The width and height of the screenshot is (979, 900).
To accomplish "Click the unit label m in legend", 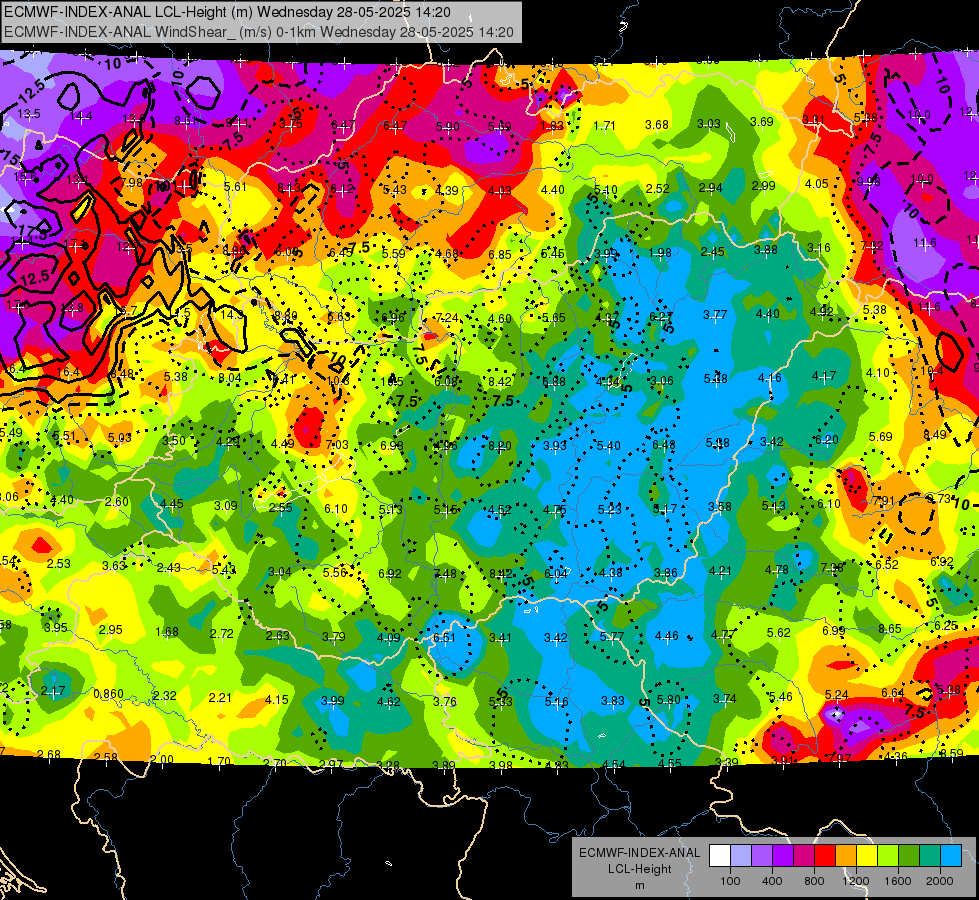I will coord(639,886).
